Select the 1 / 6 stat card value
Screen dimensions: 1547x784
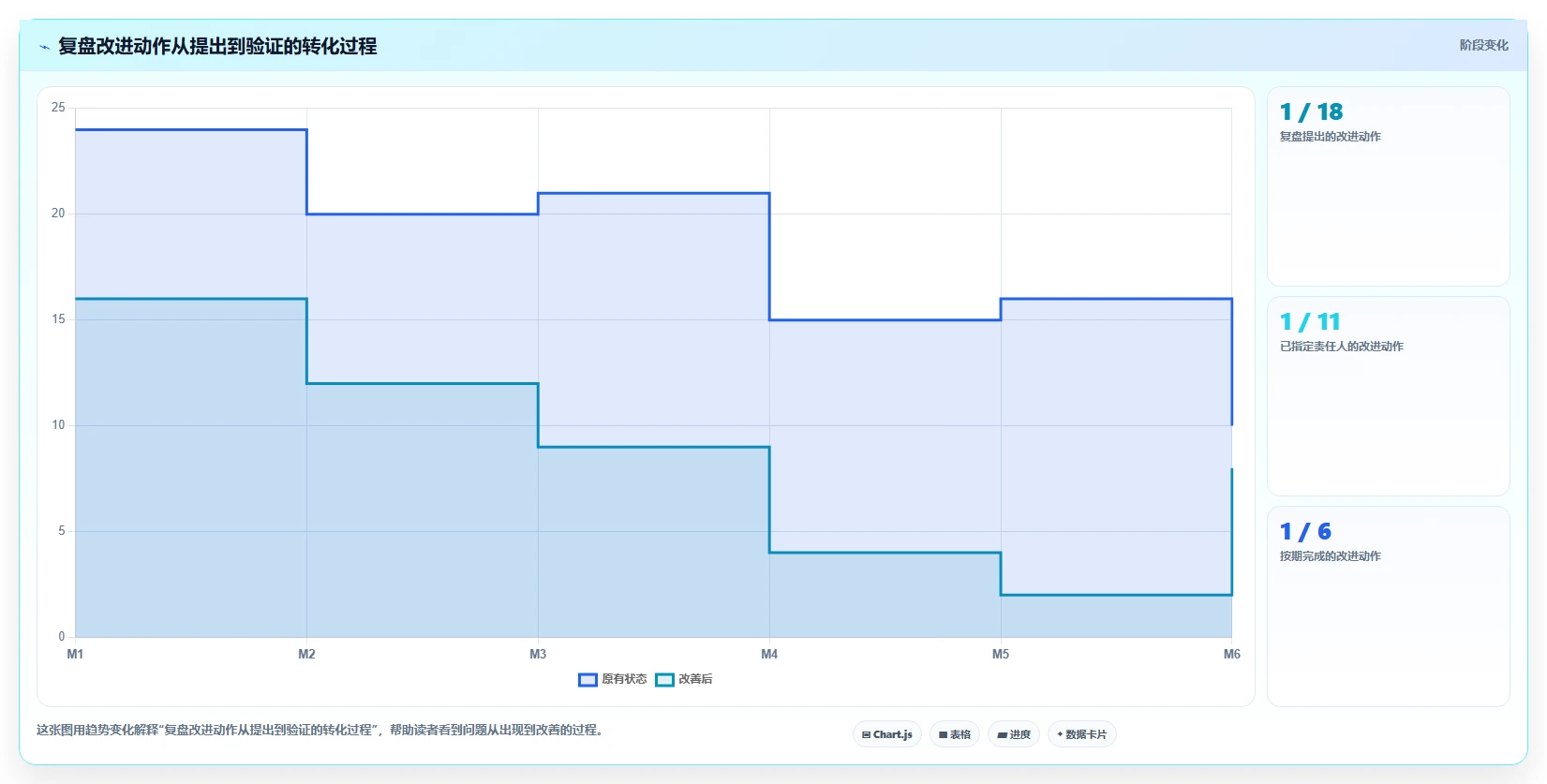[x=1305, y=532]
